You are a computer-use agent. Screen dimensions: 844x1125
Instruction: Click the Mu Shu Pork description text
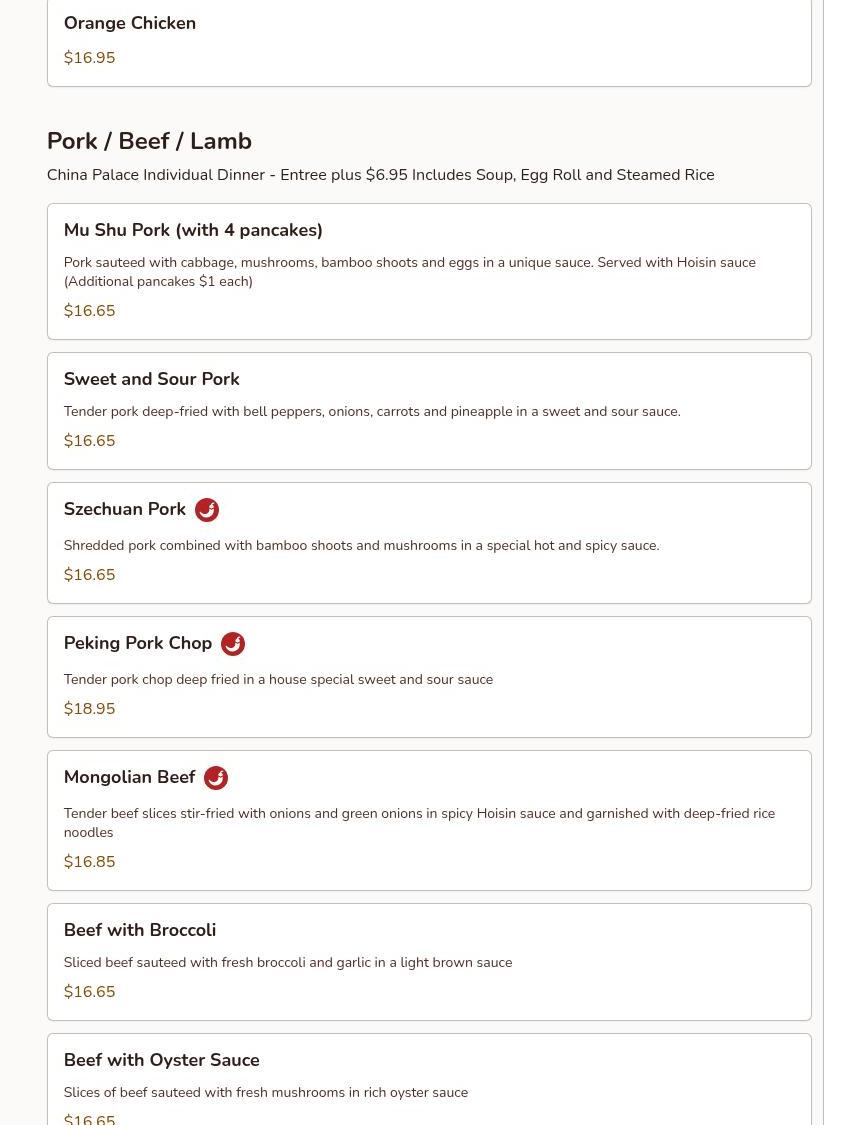pos(409,272)
